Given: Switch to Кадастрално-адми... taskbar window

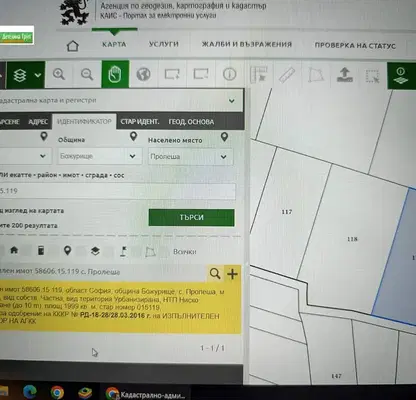Looking at the screenshot, I should click(145, 394).
